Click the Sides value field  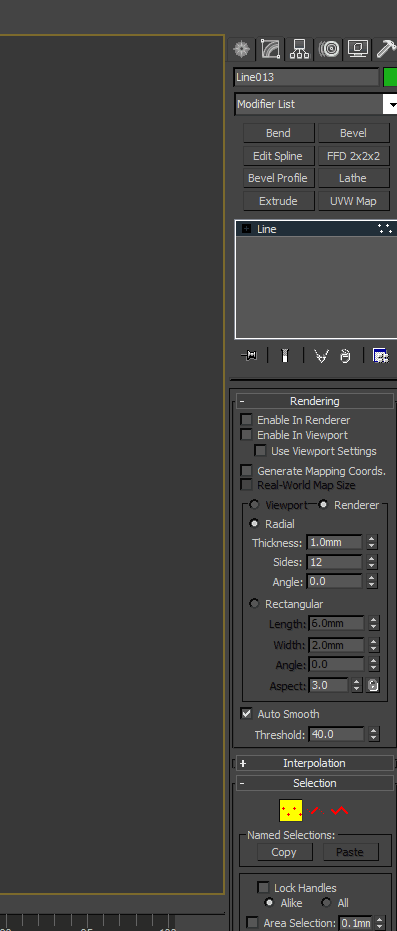[334, 562]
